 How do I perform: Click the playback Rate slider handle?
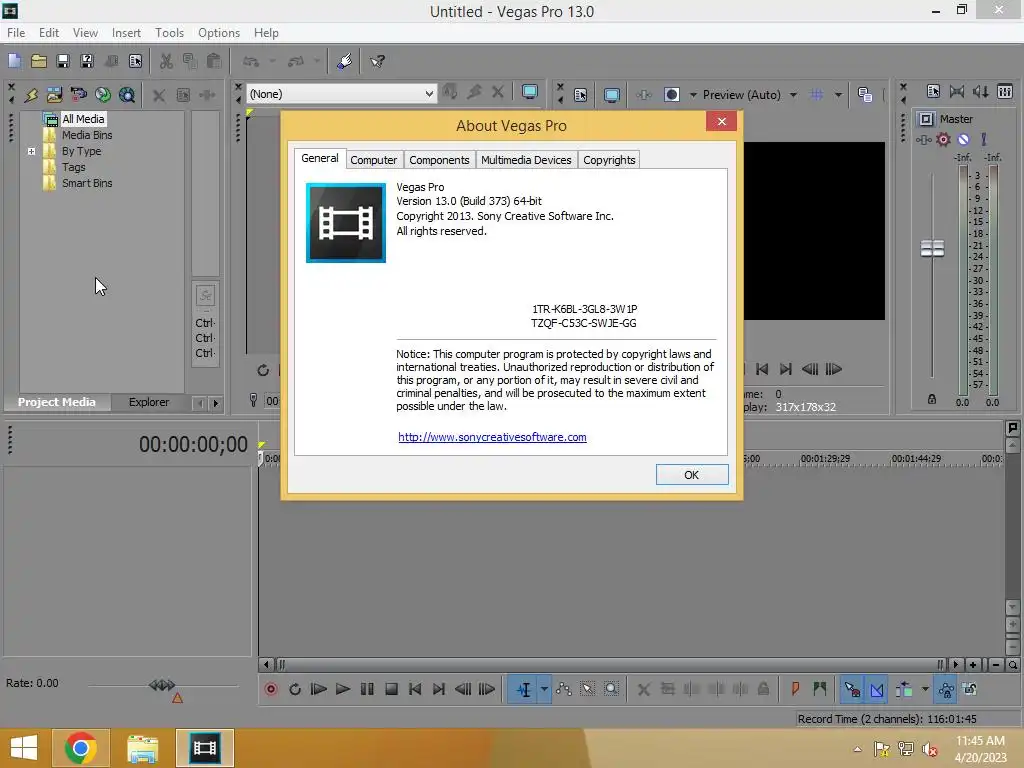162,685
